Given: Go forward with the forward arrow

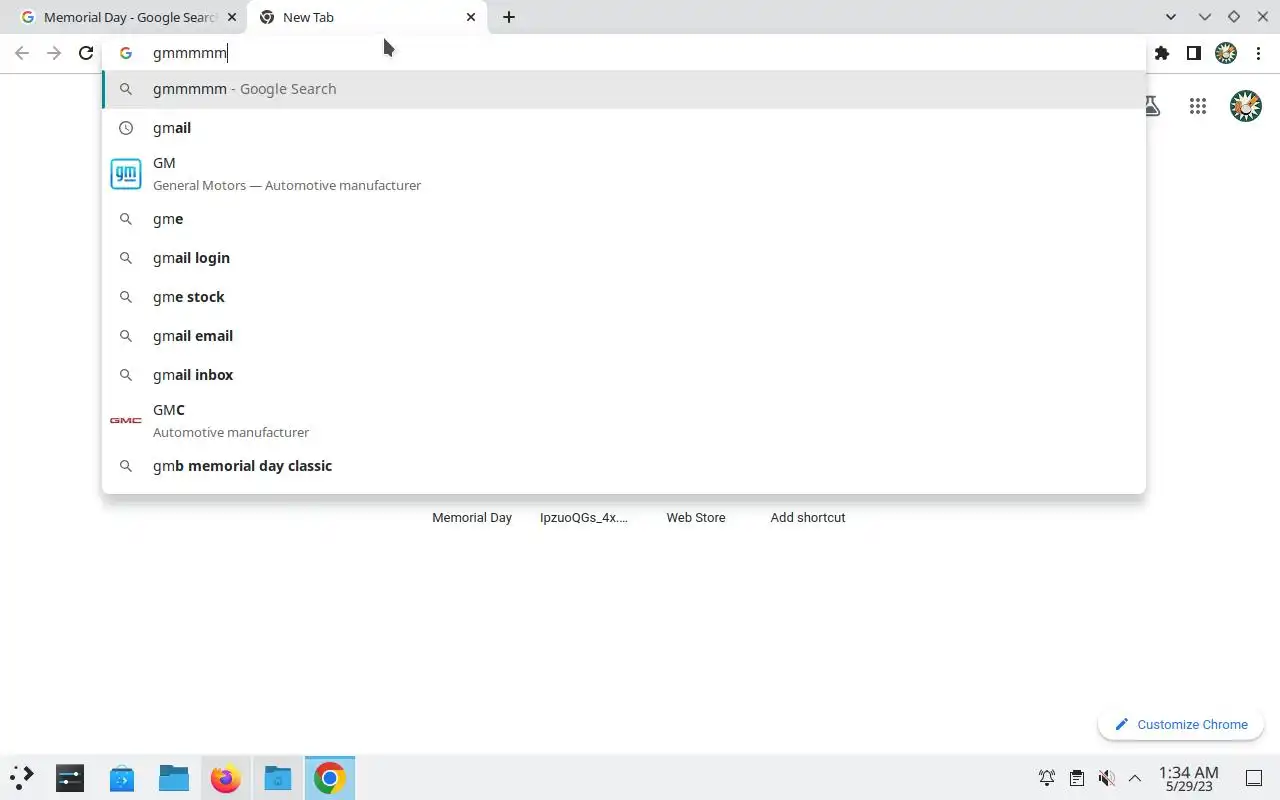Looking at the screenshot, I should [x=54, y=53].
